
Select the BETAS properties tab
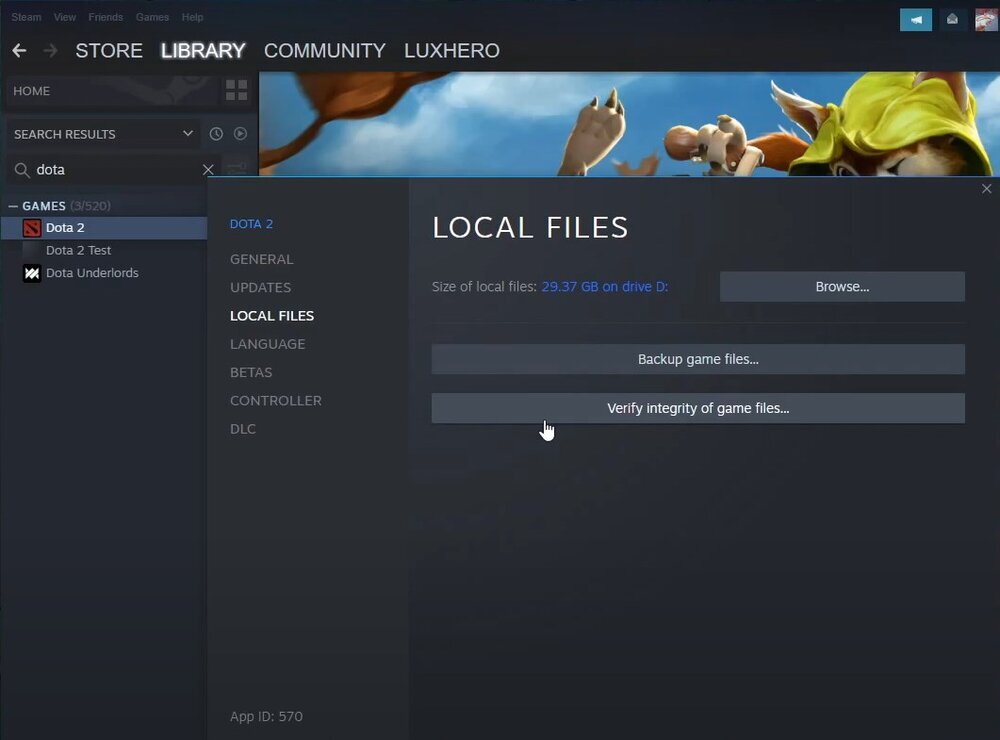tap(251, 372)
